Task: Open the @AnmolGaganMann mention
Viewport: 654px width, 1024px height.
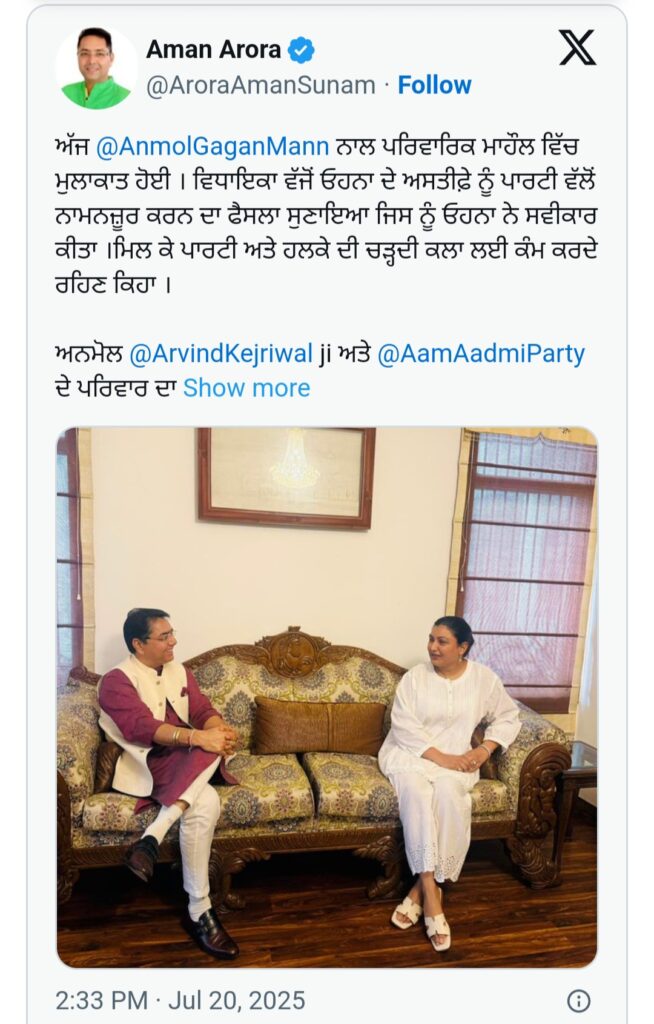Action: click(x=212, y=146)
